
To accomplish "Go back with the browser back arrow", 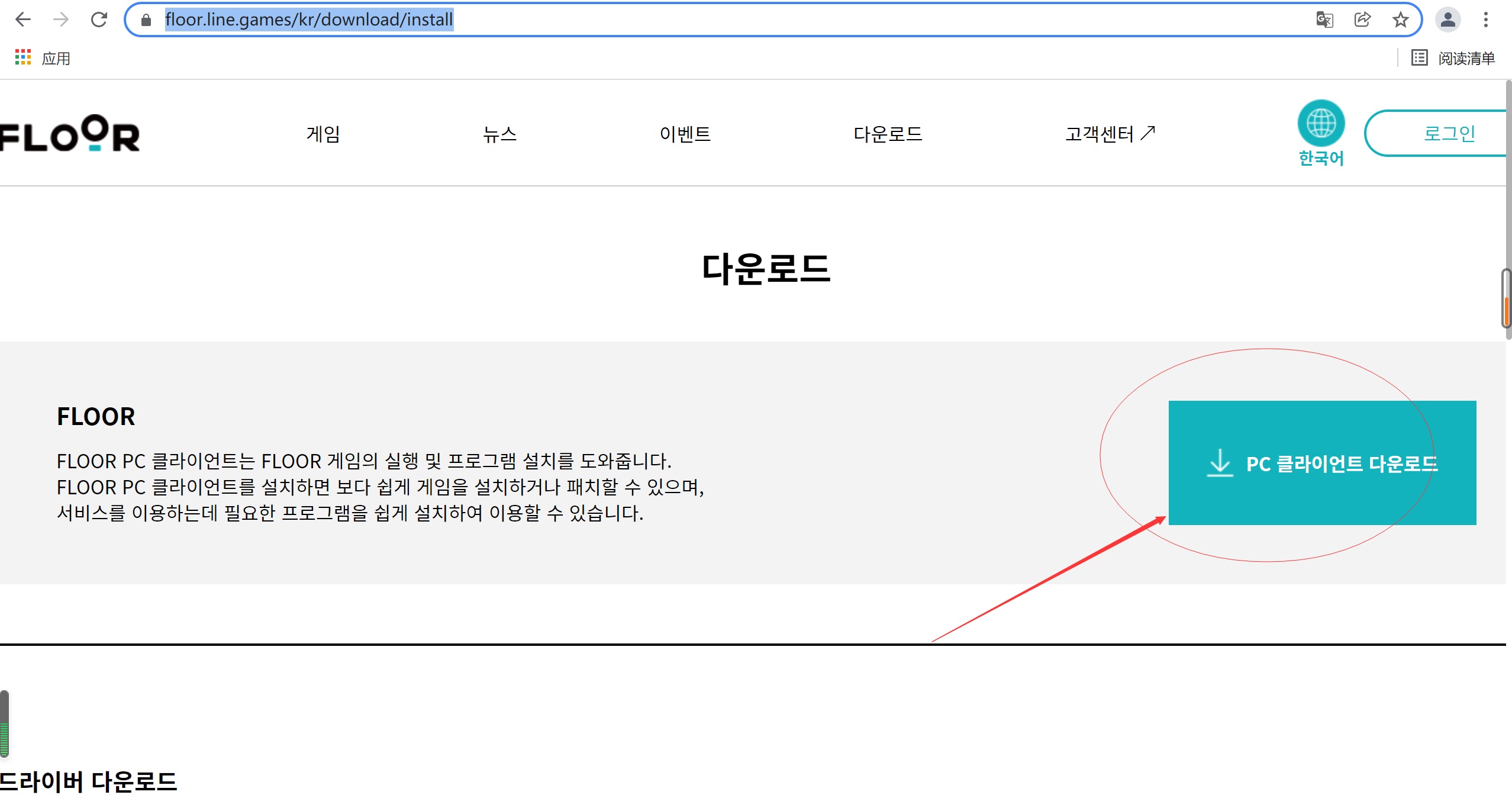I will [x=22, y=20].
